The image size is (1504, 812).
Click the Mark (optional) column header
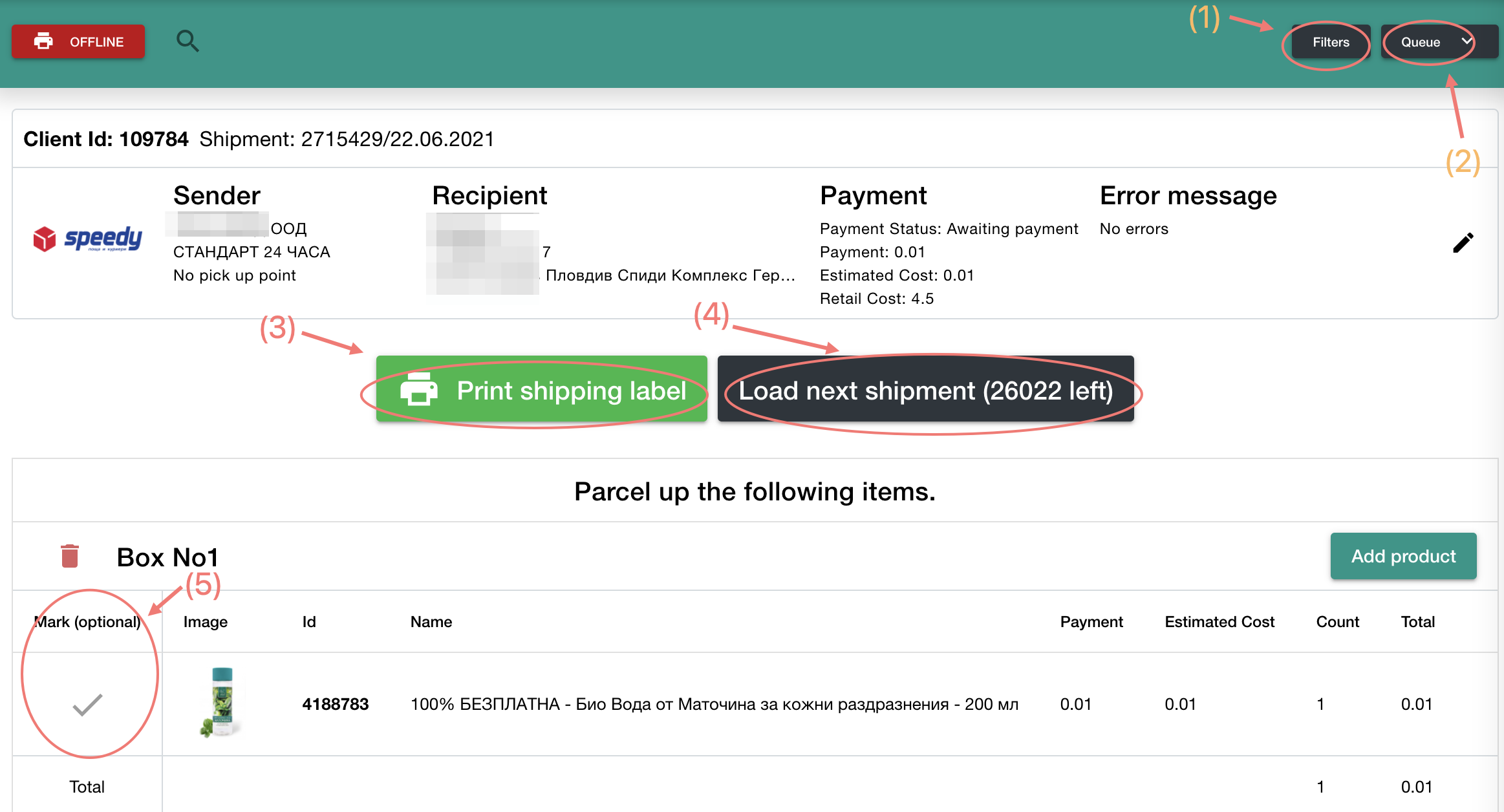[87, 621]
